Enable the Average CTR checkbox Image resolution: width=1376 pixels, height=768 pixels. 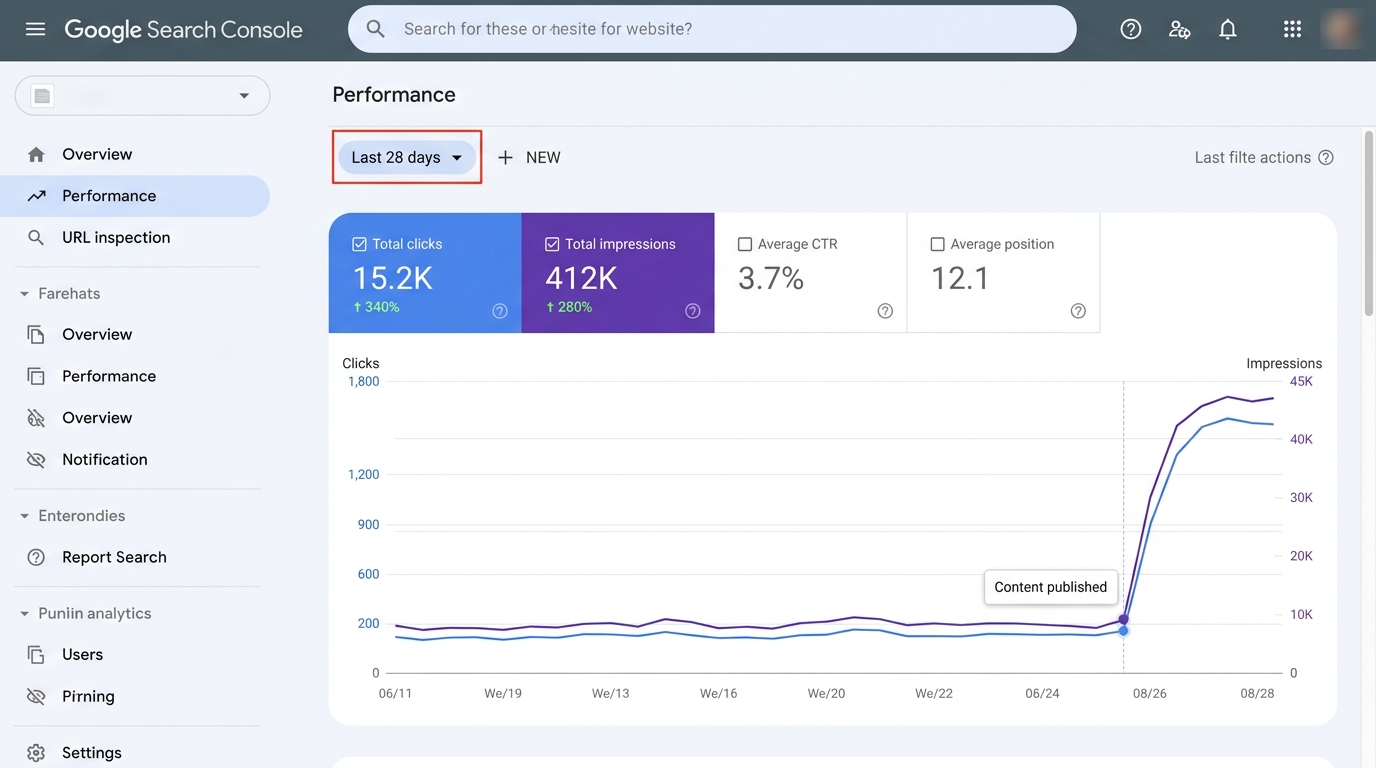click(744, 244)
